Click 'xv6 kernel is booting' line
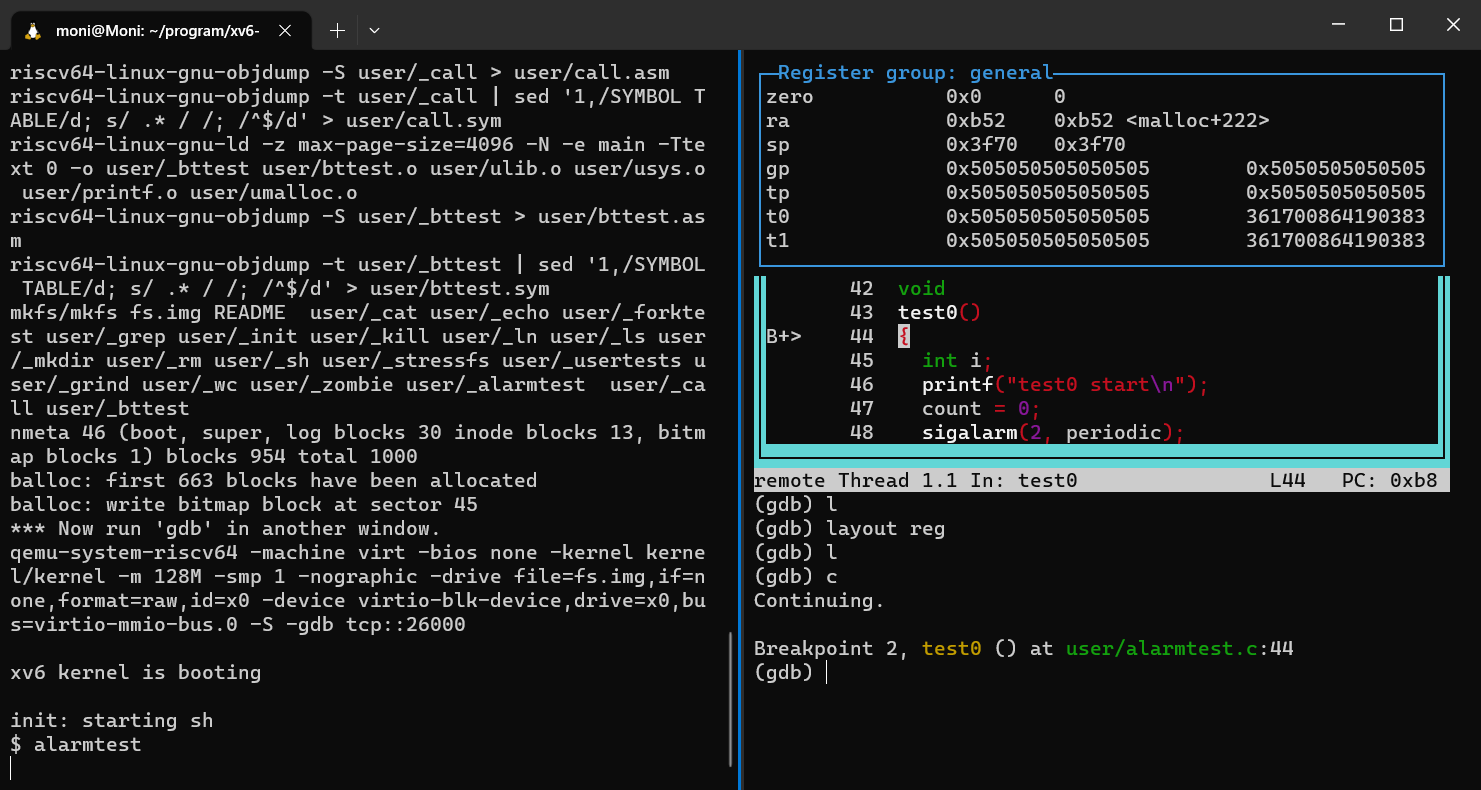Viewport: 1481px width, 790px height. click(x=136, y=673)
